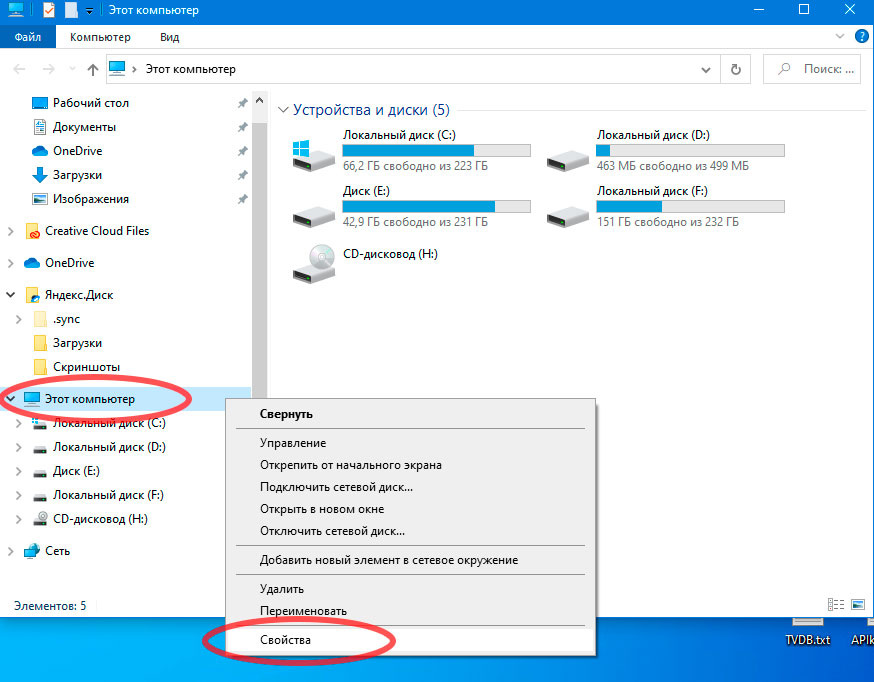Click the navigation pane scroll up arrow
This screenshot has height=682, width=874.
click(259, 100)
